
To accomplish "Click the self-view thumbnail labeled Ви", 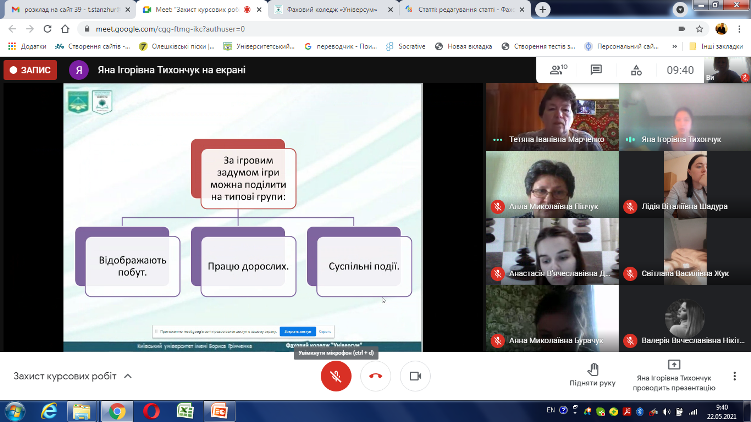I will pyautogui.click(x=728, y=70).
